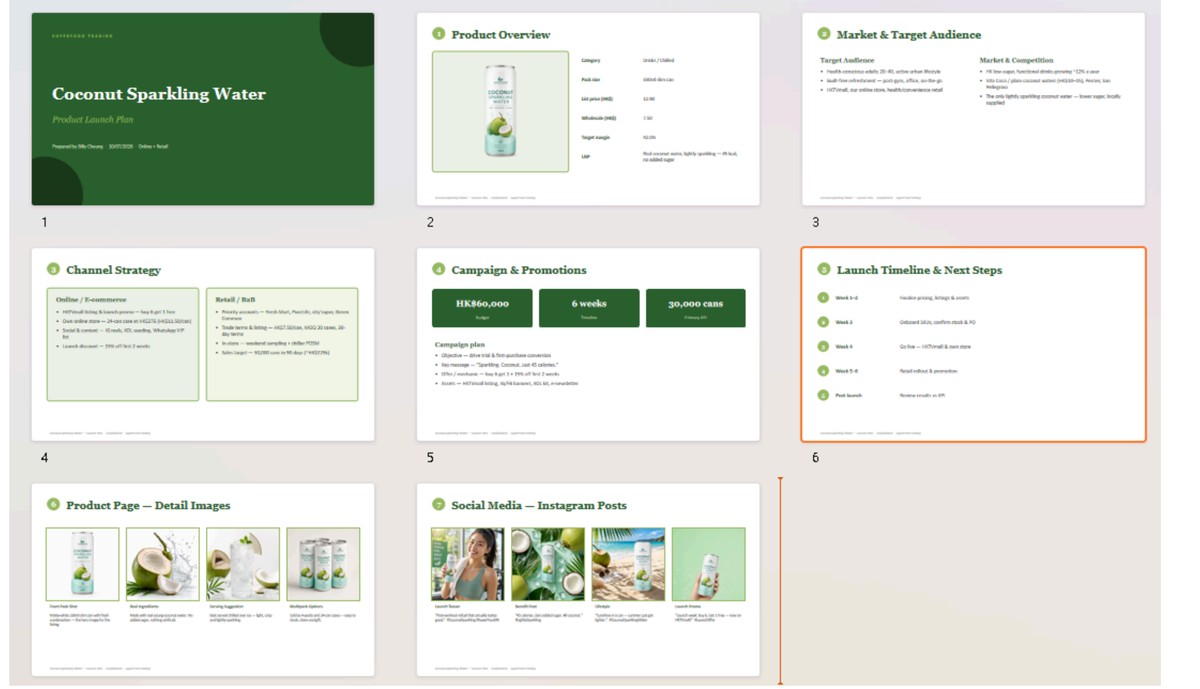This screenshot has width=1200, height=689.
Task: Click the 'Market & Competition' column heading
Action: coord(1016,61)
